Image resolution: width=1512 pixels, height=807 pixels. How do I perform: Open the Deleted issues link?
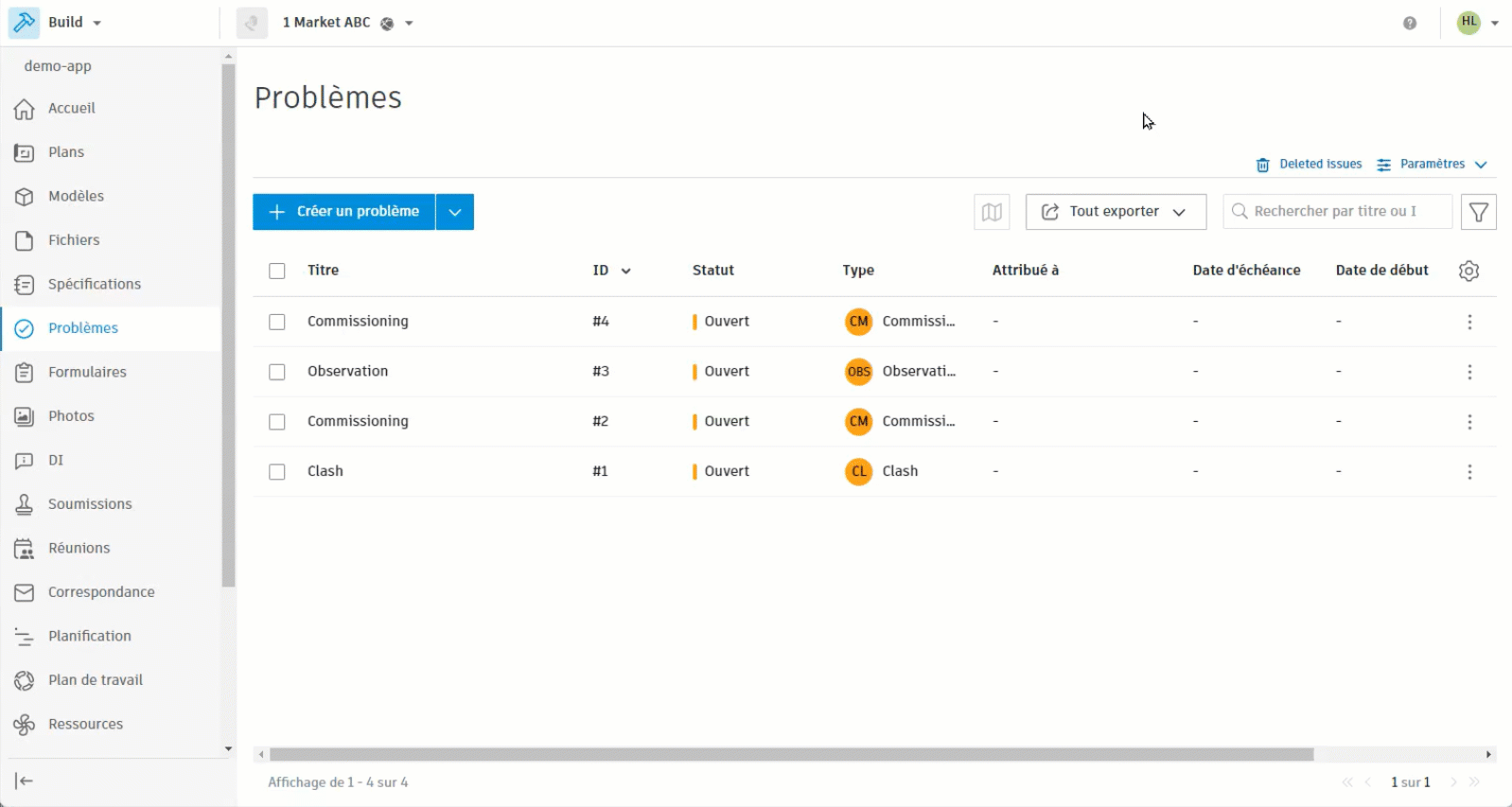1309,165
